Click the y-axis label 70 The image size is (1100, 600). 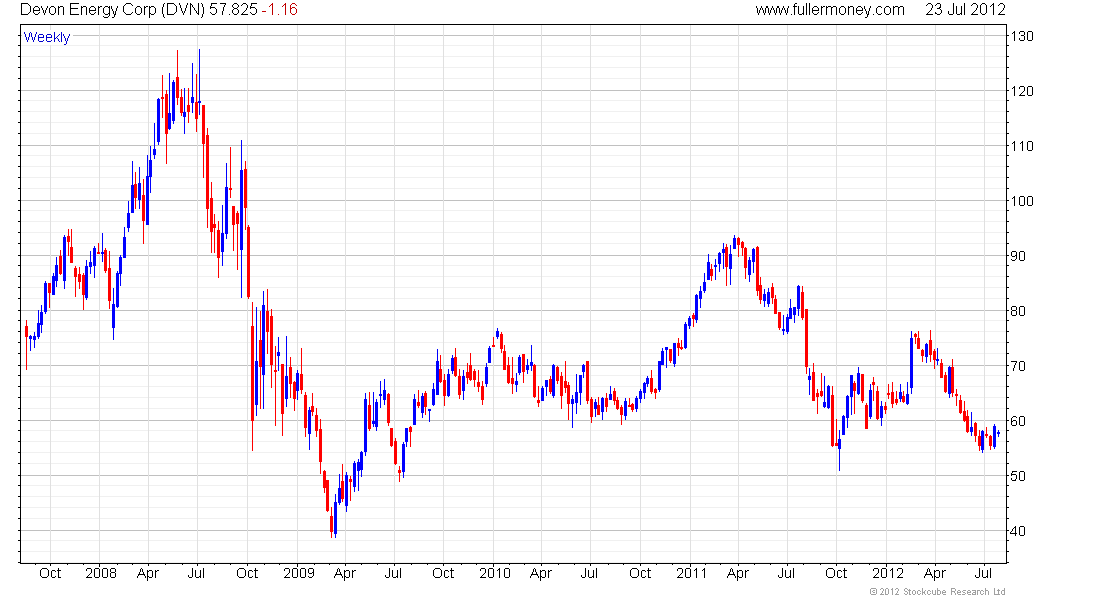point(1018,366)
